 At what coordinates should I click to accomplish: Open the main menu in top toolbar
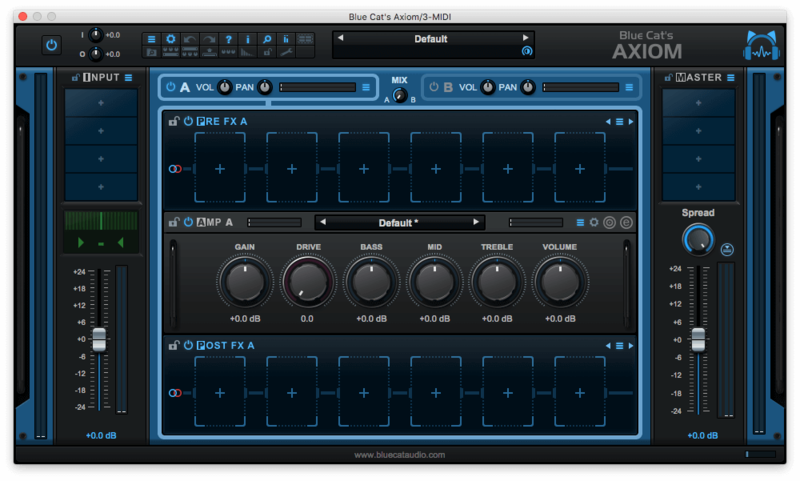pos(151,39)
